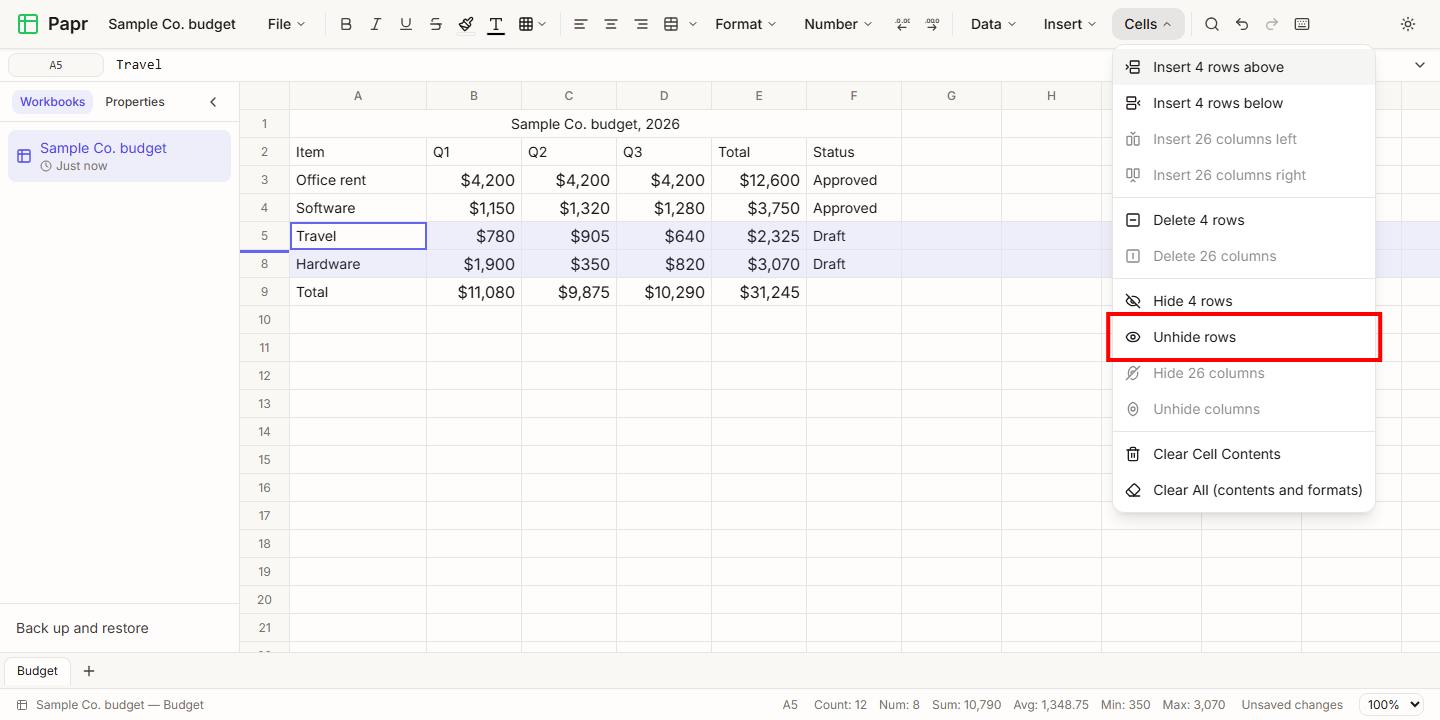
Task: Select Unhide rows in Cells menu
Action: point(1244,337)
